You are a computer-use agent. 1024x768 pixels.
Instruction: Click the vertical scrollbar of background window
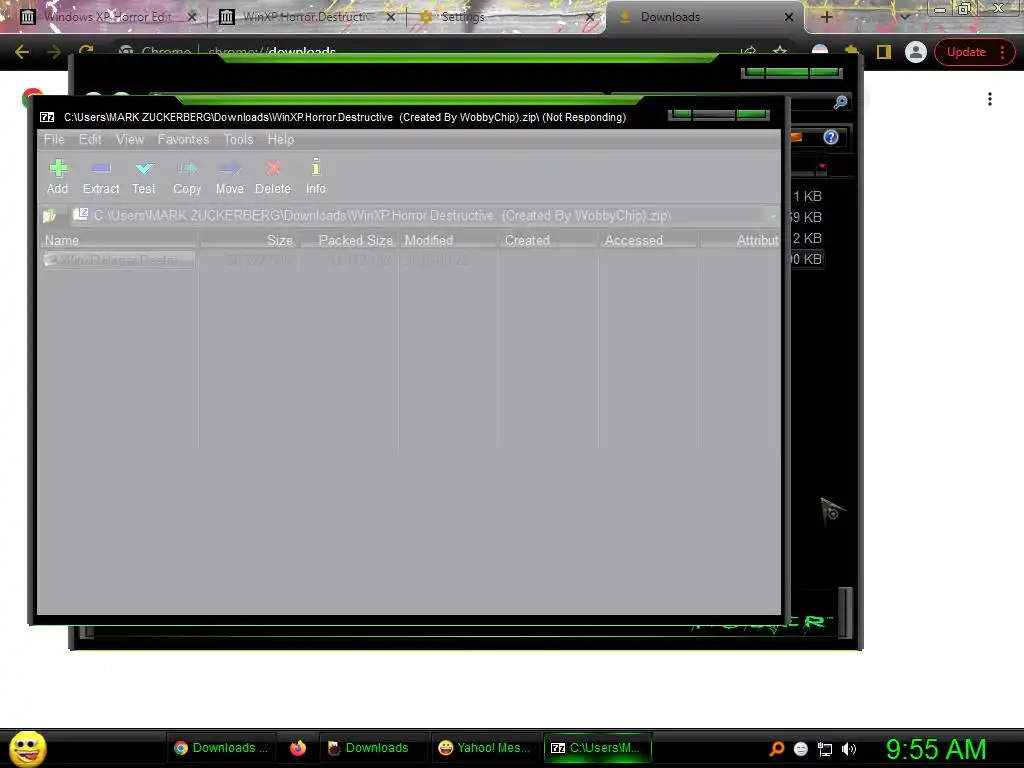tap(845, 611)
